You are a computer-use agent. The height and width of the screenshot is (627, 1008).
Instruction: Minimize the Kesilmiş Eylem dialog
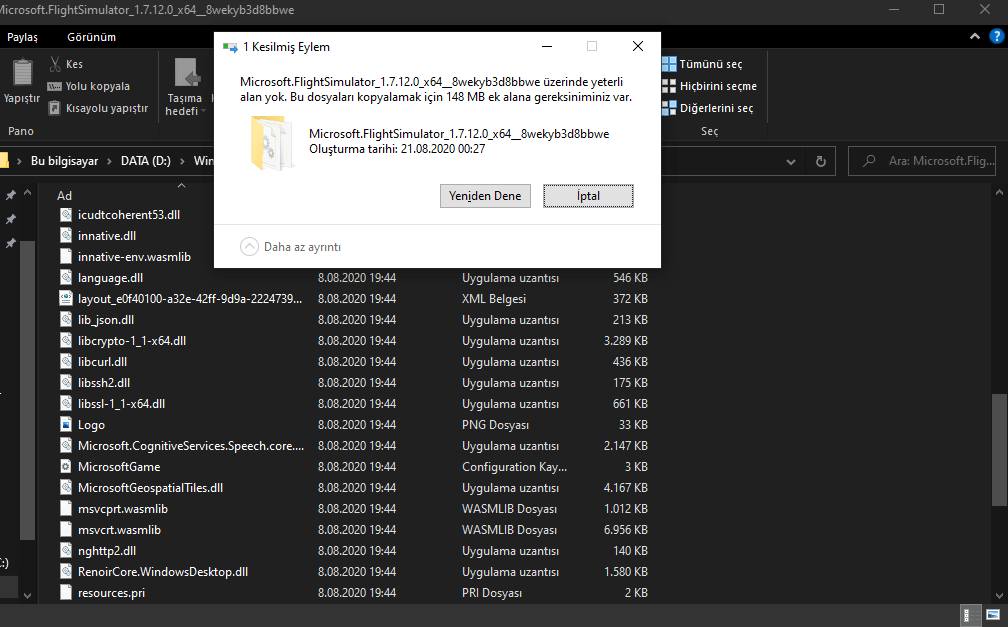[547, 46]
